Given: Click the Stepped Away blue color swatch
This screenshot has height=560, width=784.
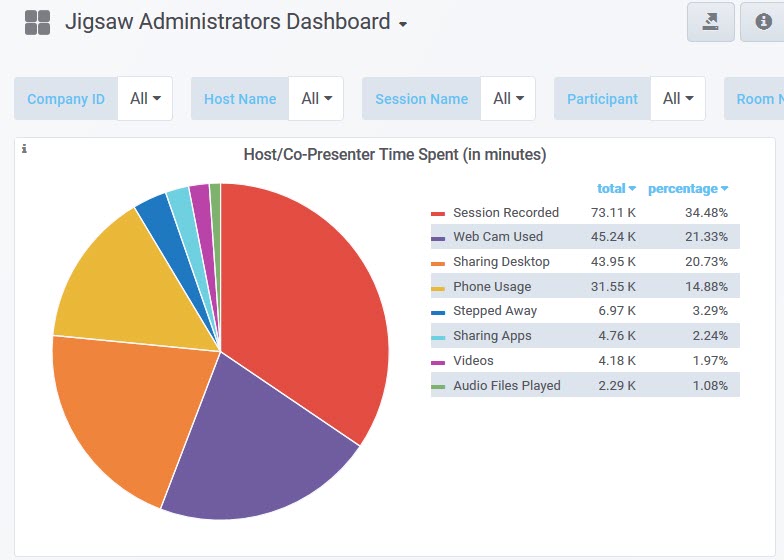Looking at the screenshot, I should [x=437, y=312].
